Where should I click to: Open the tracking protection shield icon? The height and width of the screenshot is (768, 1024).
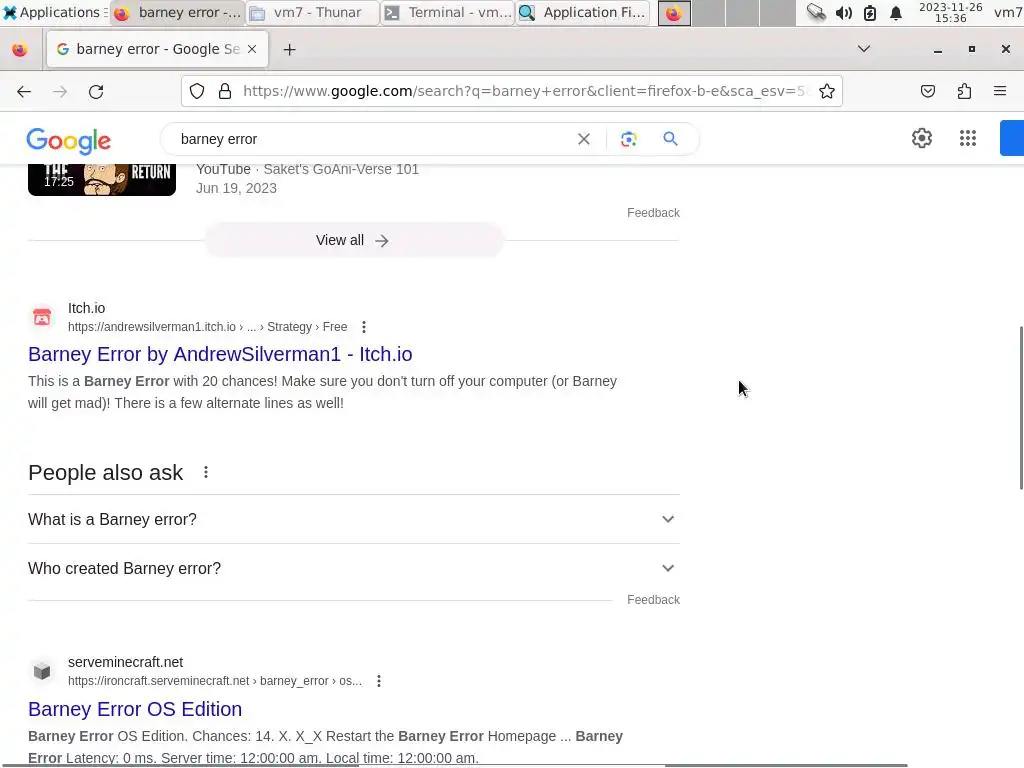[197, 91]
